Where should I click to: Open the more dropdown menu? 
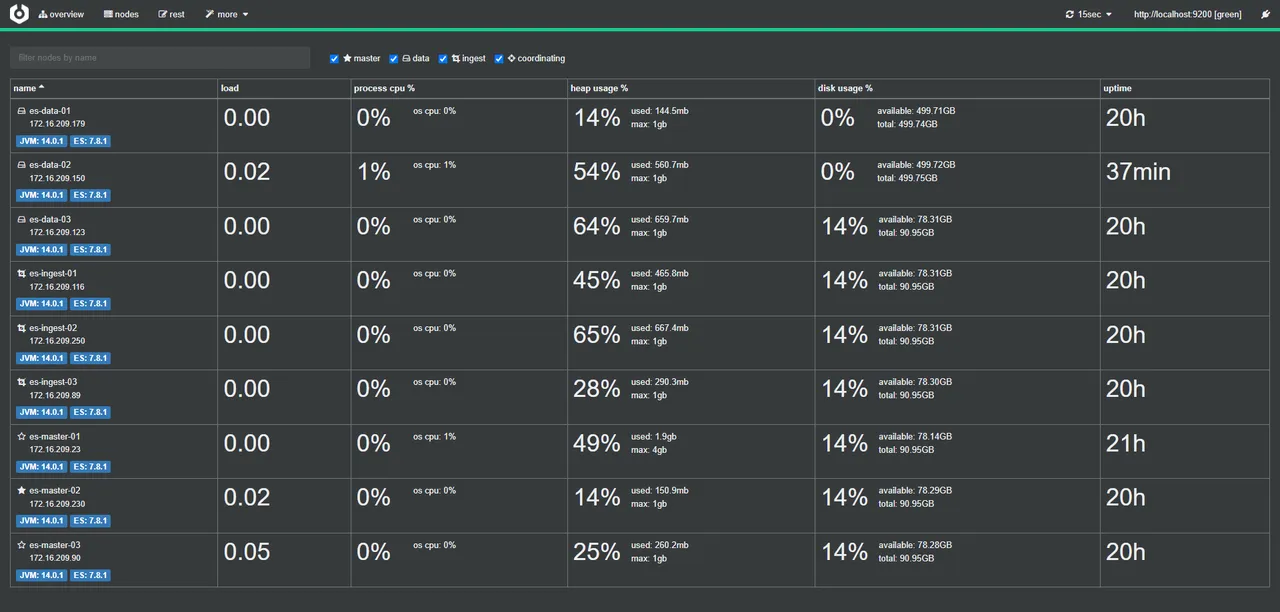pyautogui.click(x=227, y=15)
